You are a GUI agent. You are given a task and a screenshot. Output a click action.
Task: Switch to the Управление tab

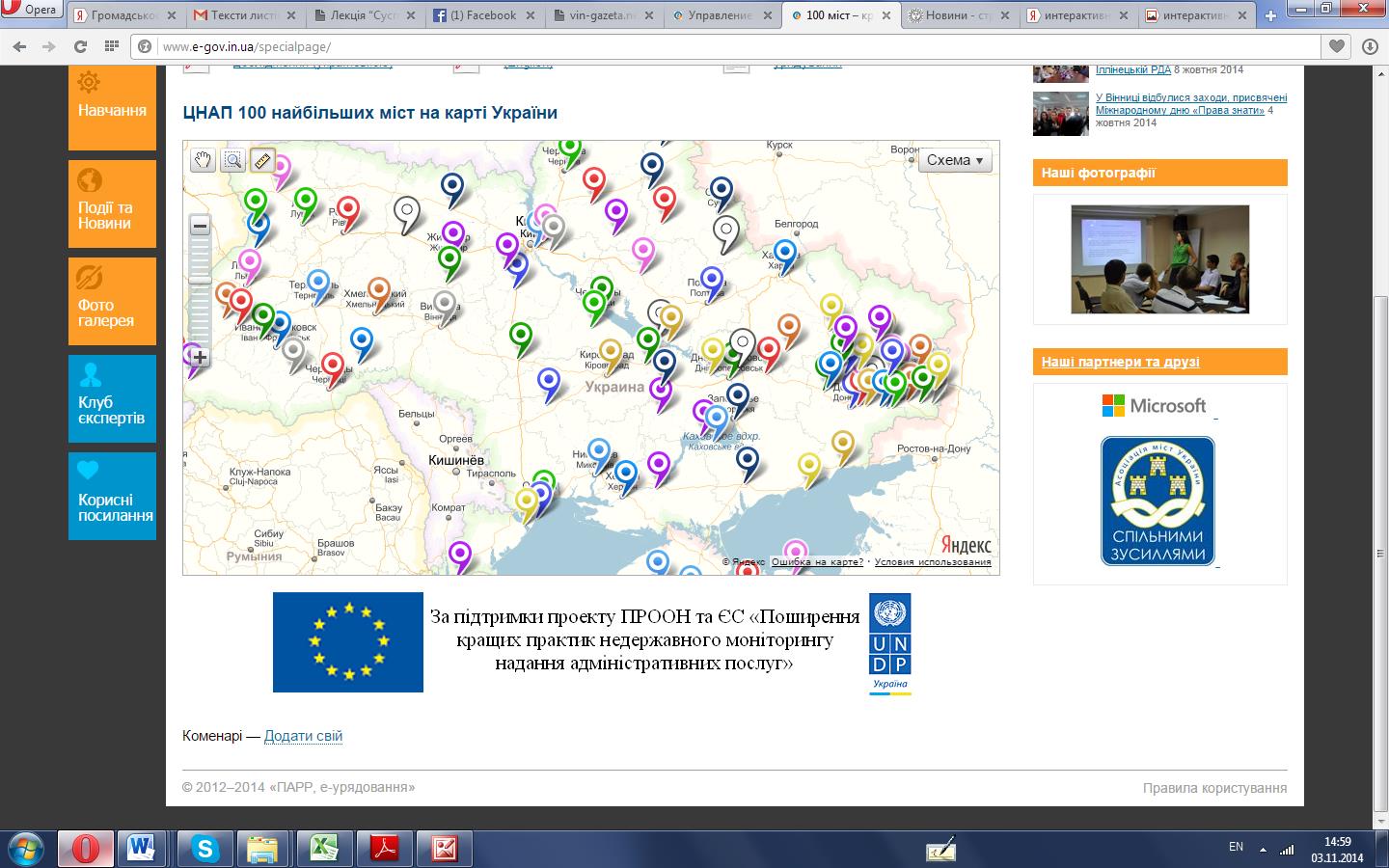(x=722, y=15)
